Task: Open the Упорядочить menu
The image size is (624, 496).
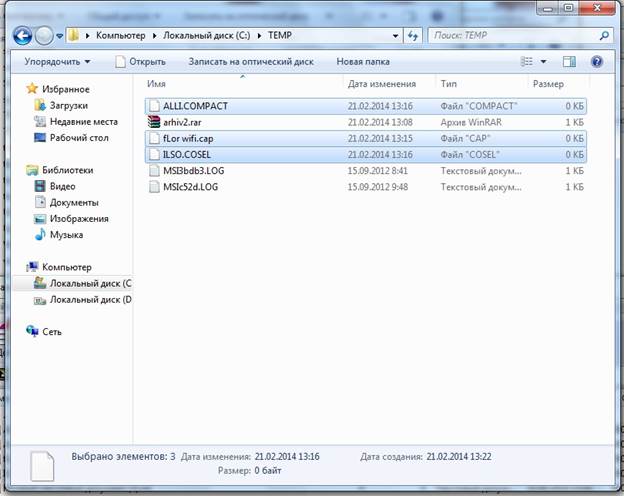Action: point(57,62)
